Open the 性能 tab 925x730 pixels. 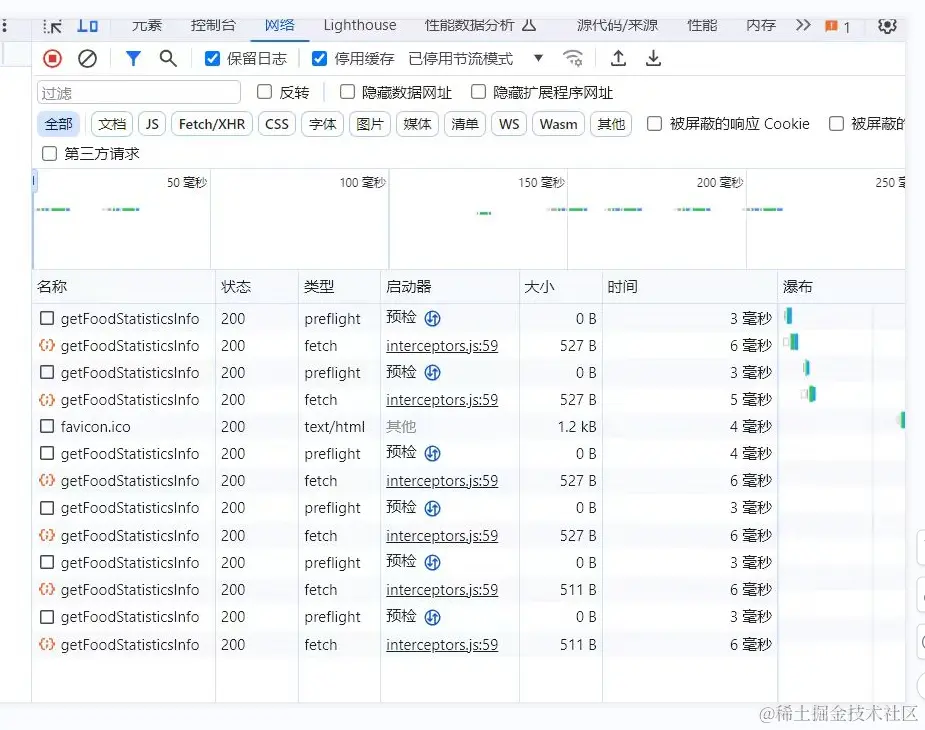[702, 25]
